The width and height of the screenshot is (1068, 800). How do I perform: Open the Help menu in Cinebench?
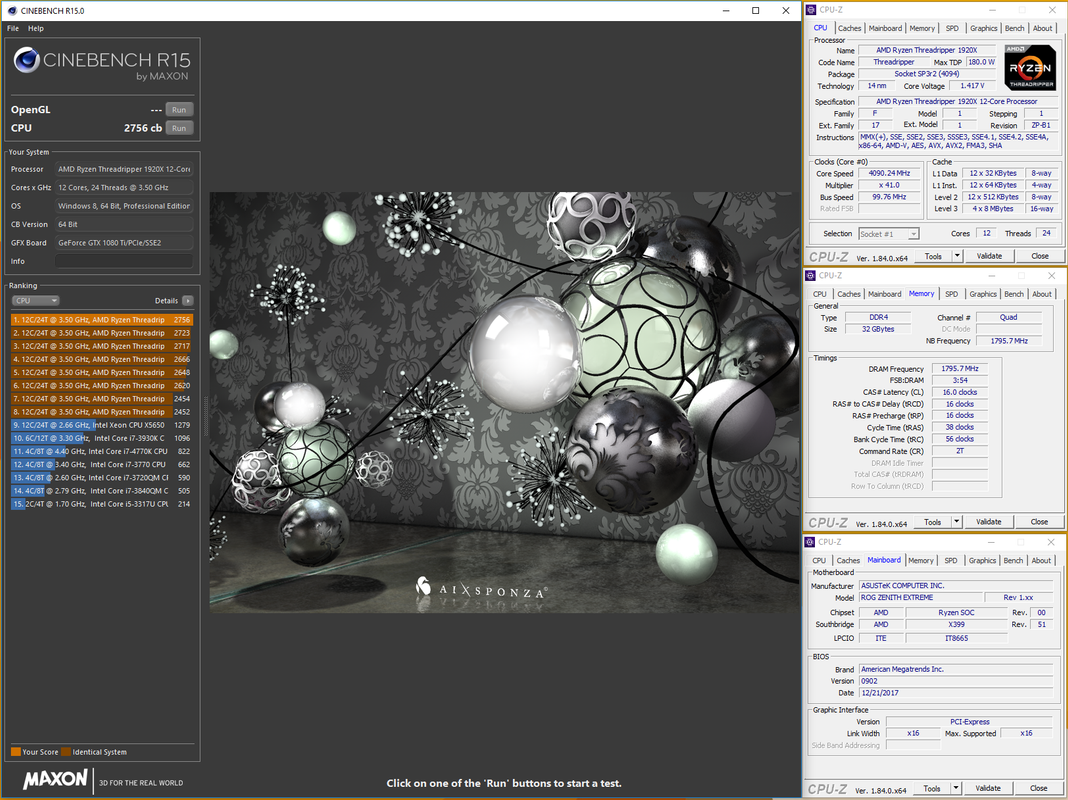(x=36, y=28)
